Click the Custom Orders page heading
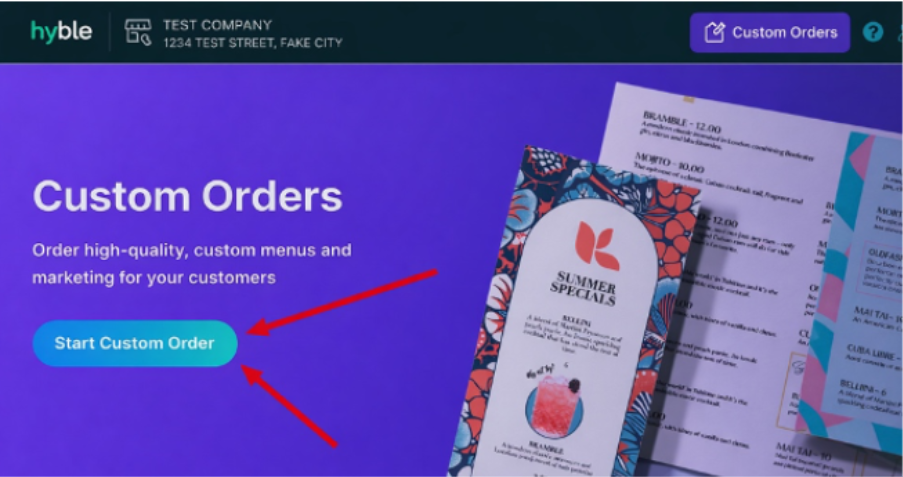The height and width of the screenshot is (477, 903). [x=188, y=196]
